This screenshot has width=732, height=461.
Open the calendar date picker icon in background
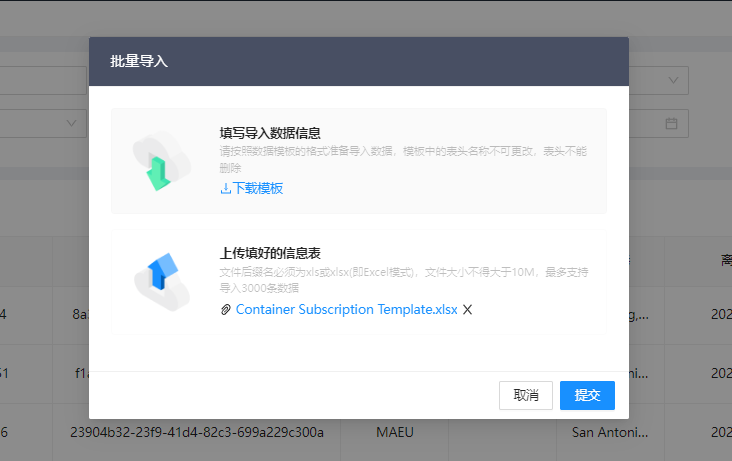[x=671, y=123]
